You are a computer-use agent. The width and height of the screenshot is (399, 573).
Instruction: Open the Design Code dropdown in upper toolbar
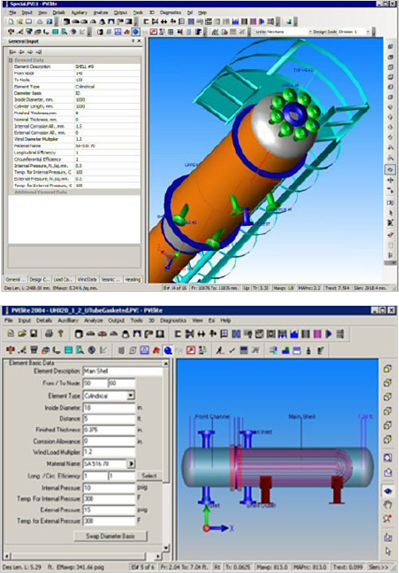point(354,32)
